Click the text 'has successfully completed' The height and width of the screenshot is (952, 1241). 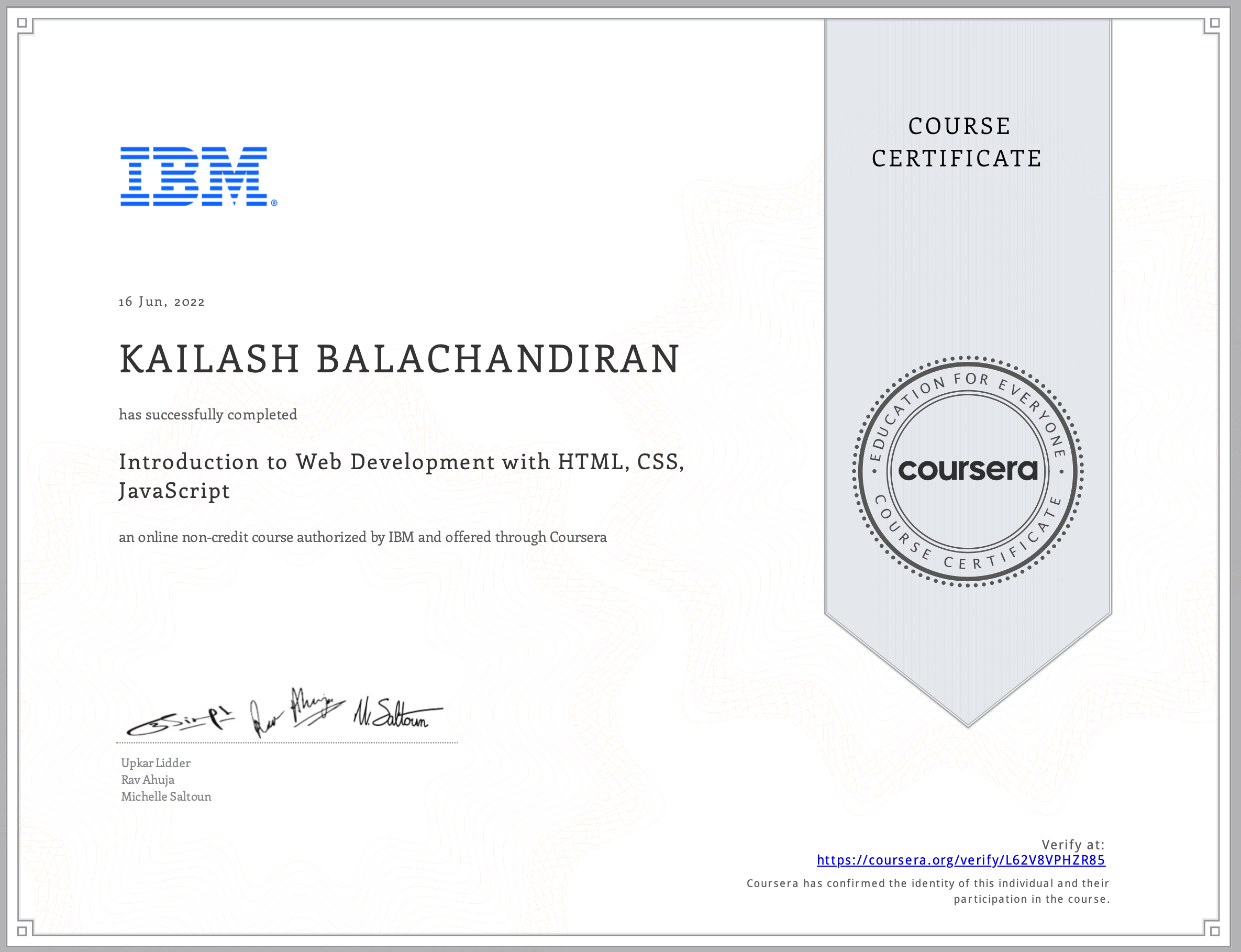pos(207,414)
